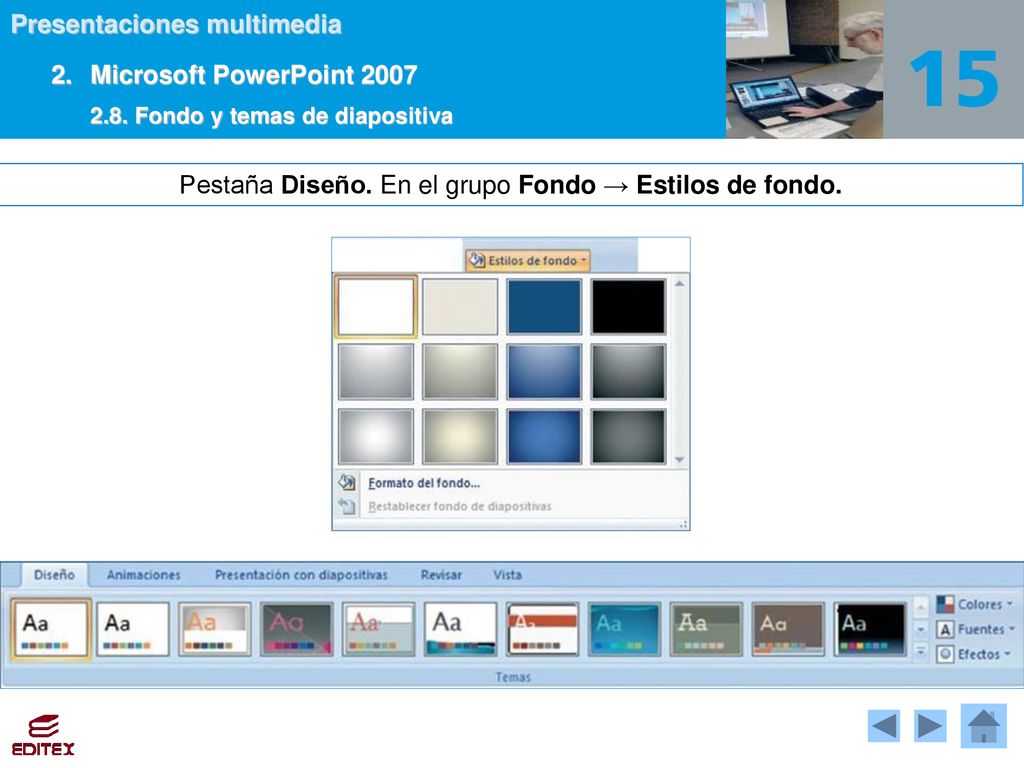Select the solid black background style
This screenshot has height=768, width=1024.
628,306
